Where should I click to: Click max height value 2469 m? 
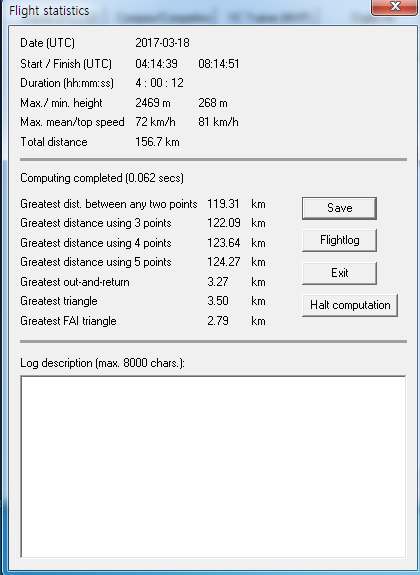[x=153, y=103]
